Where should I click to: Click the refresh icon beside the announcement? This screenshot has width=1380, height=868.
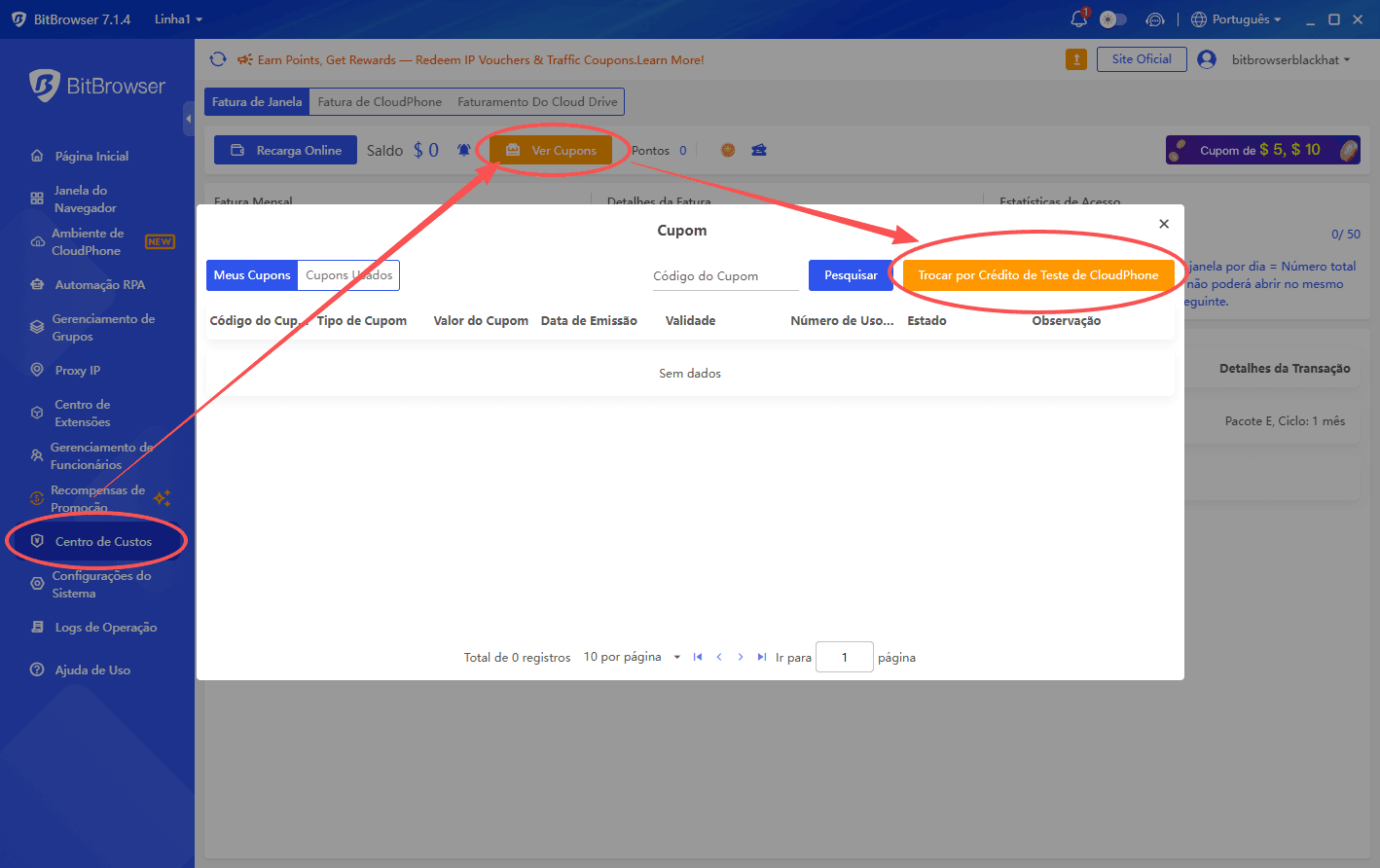[x=218, y=59]
